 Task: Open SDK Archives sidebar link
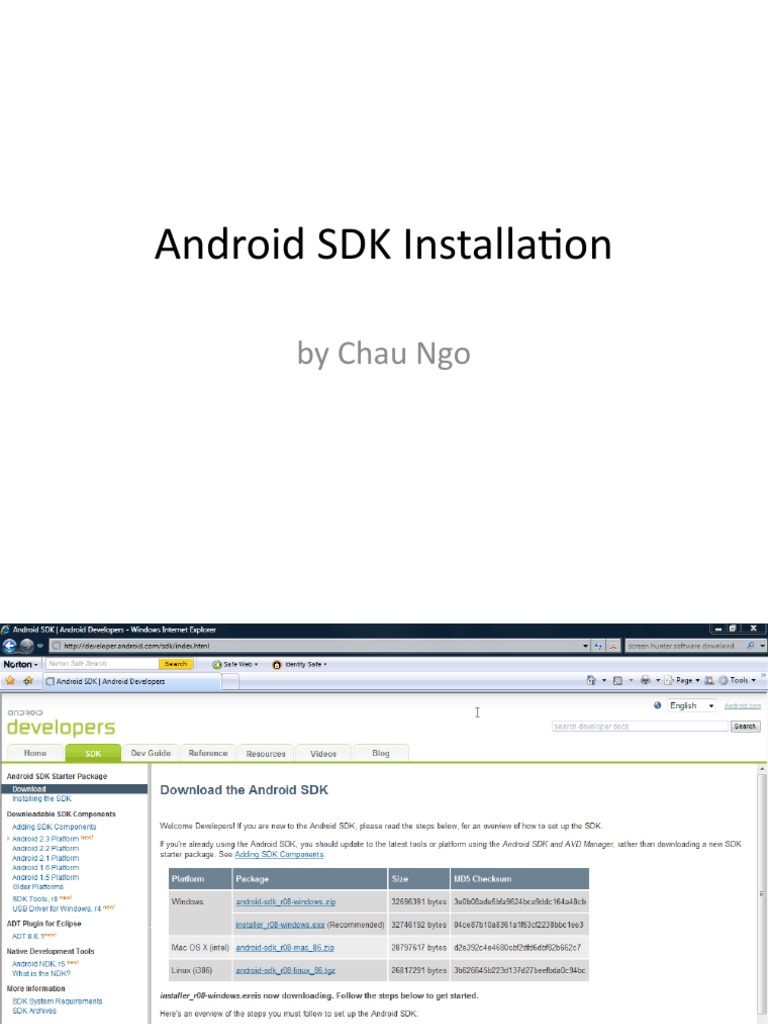34,1011
